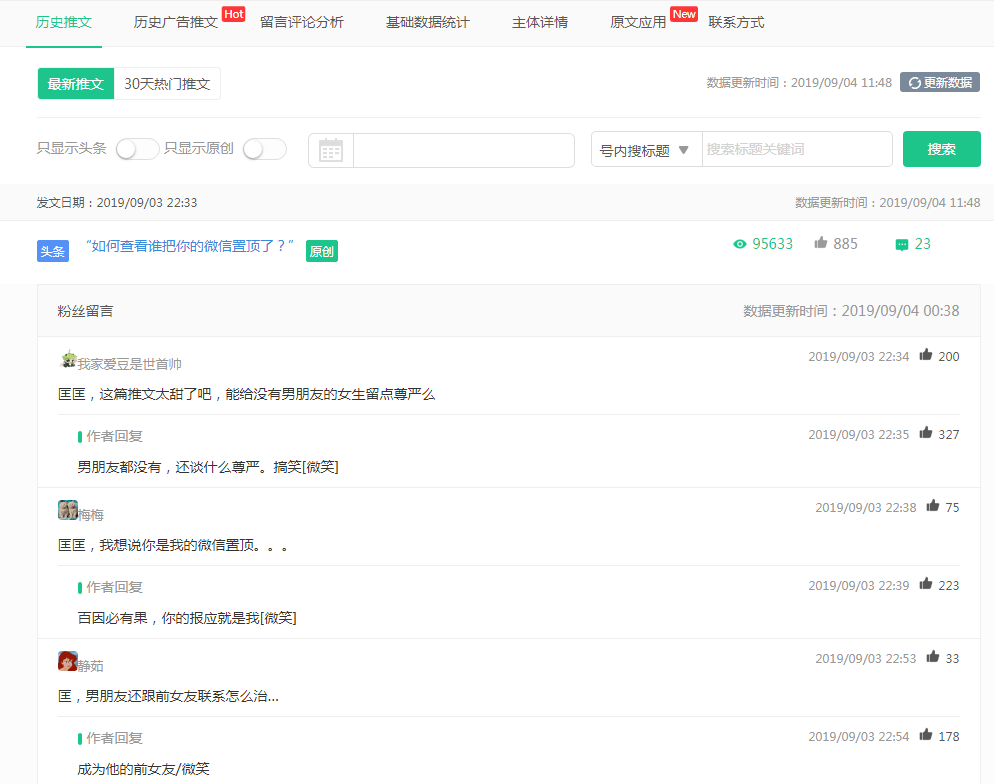Click thumbs-up icon on reply with 223 likes
Screen dimensions: 994x784
tap(926, 584)
